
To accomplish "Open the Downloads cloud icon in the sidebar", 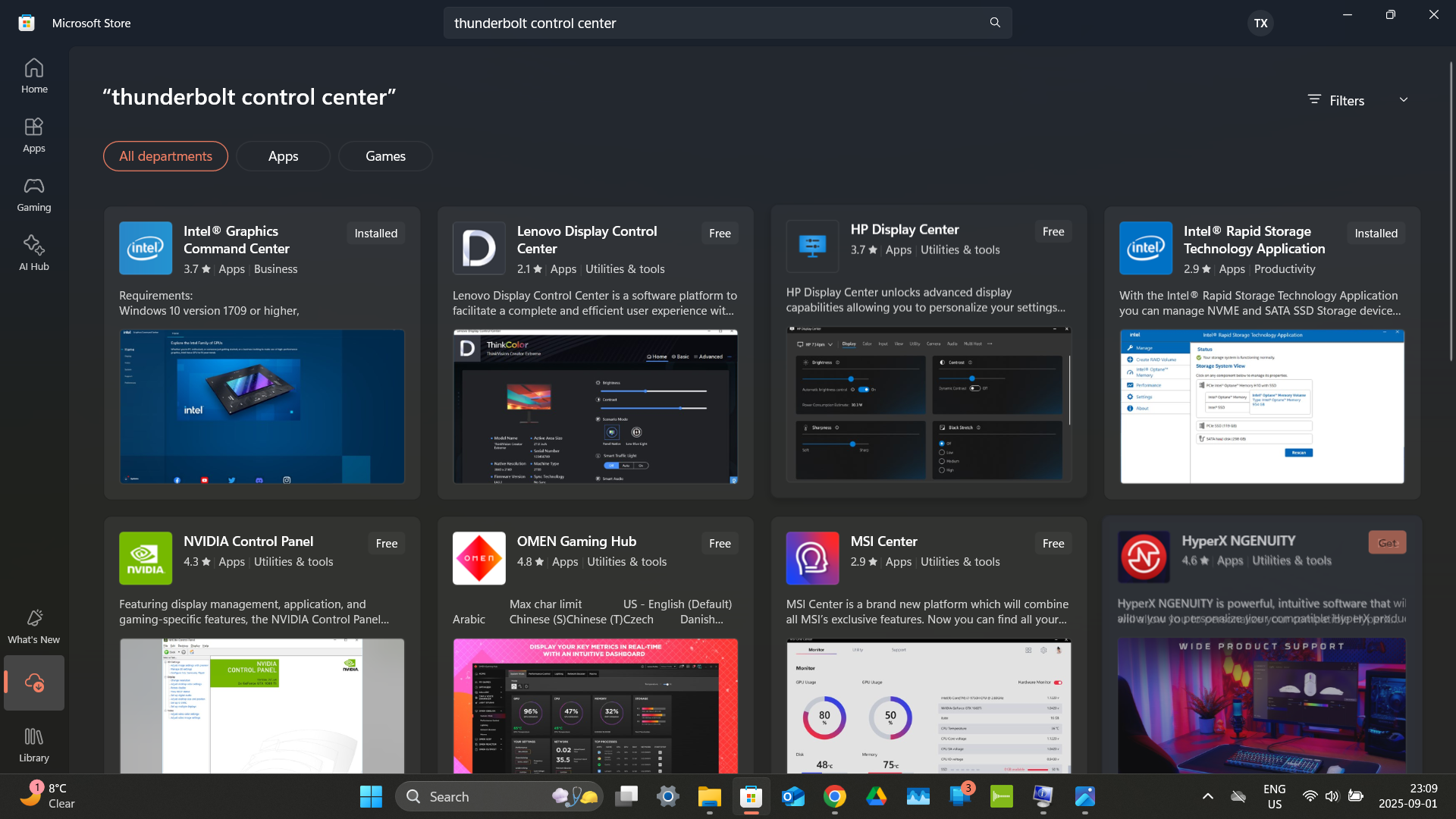I will (x=34, y=682).
